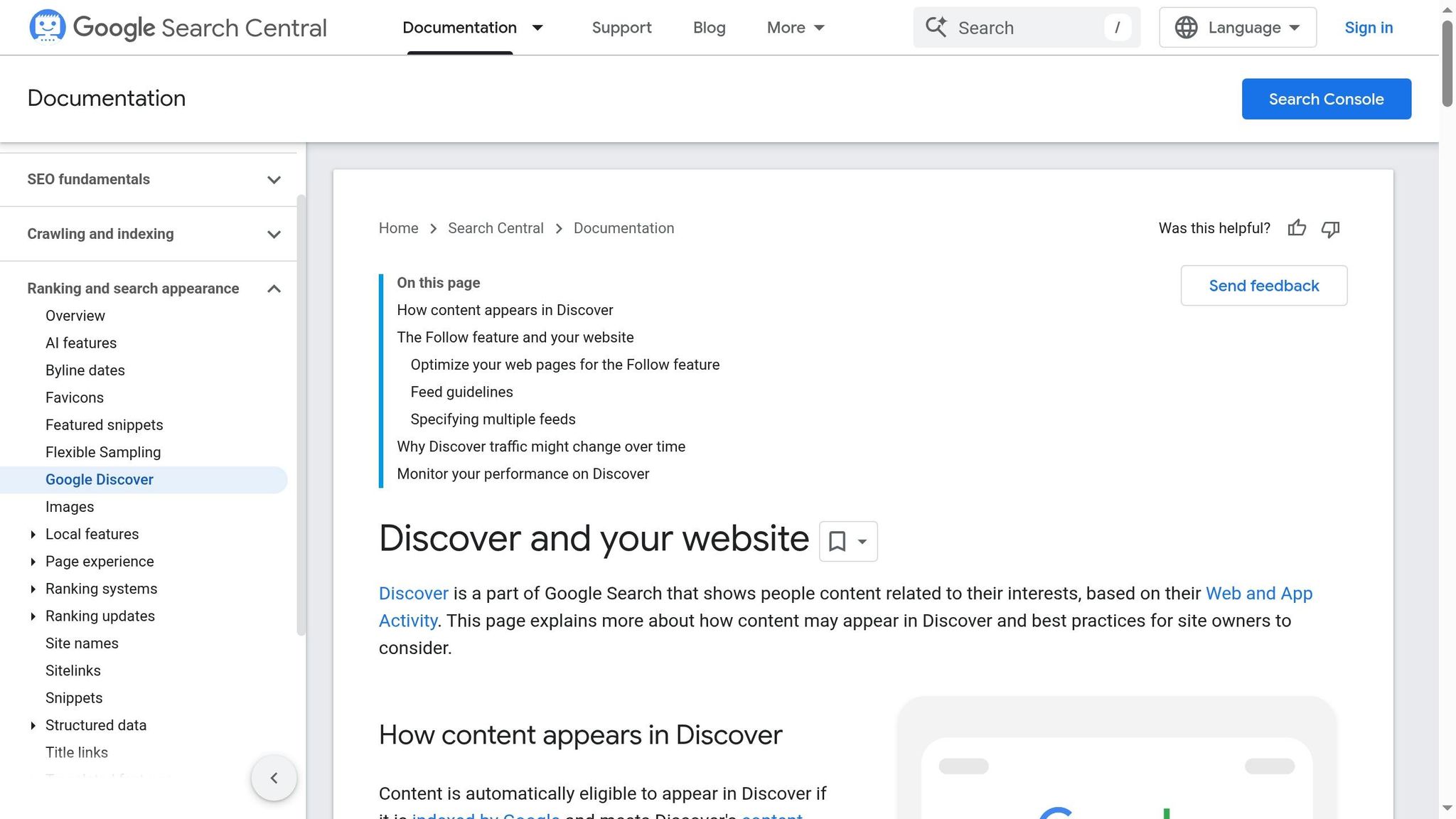The image size is (1456, 819).
Task: Click the thumbs down not helpful icon
Action: pyautogui.click(x=1330, y=228)
